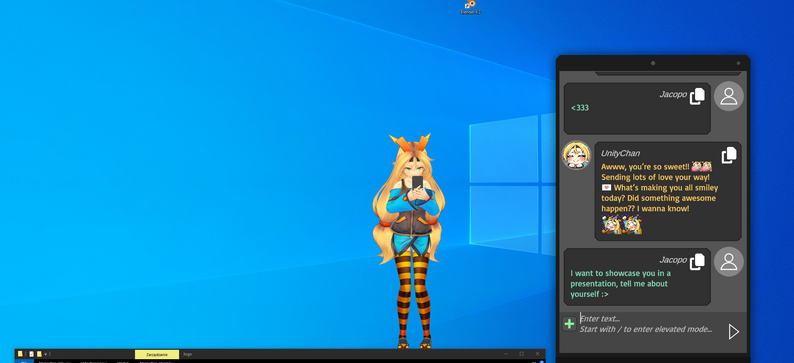Click the "logo" title in File Explorer
The image size is (794, 363).
point(188,354)
